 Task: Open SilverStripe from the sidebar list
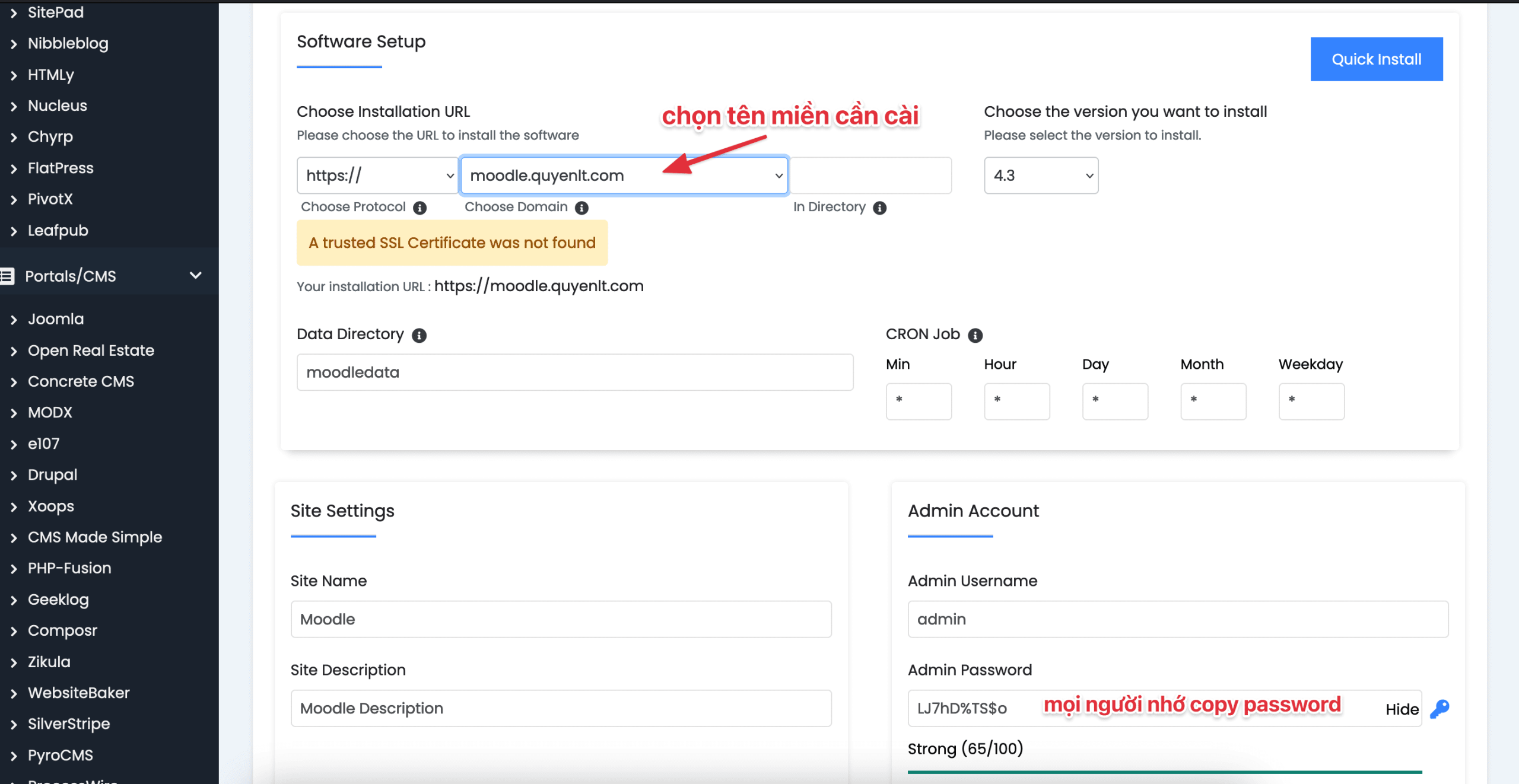coord(69,724)
